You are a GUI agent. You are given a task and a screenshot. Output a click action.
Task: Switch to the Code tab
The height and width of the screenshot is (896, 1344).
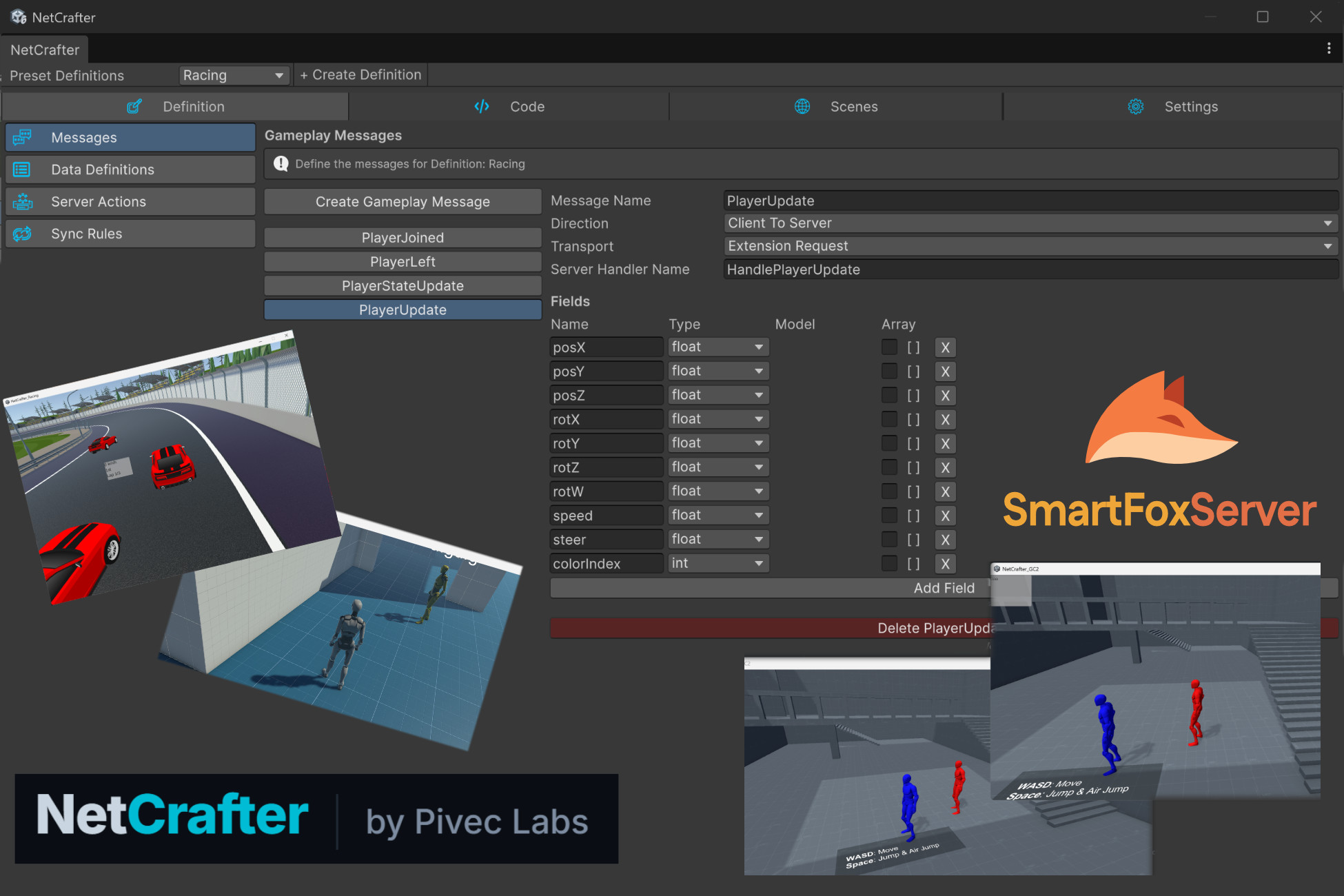tap(509, 106)
